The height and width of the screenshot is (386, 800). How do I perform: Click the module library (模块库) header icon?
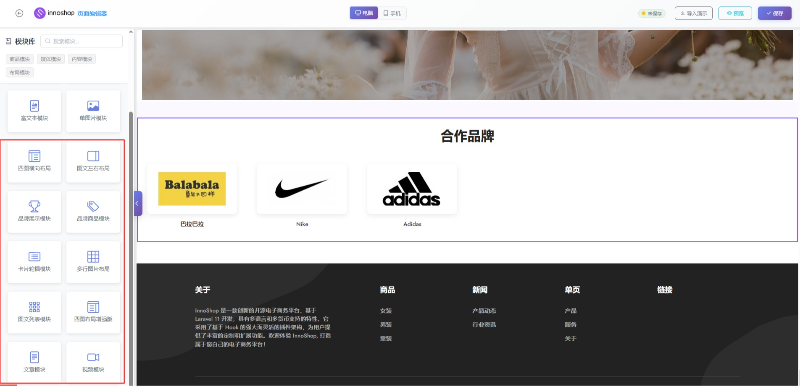pyautogui.click(x=8, y=41)
